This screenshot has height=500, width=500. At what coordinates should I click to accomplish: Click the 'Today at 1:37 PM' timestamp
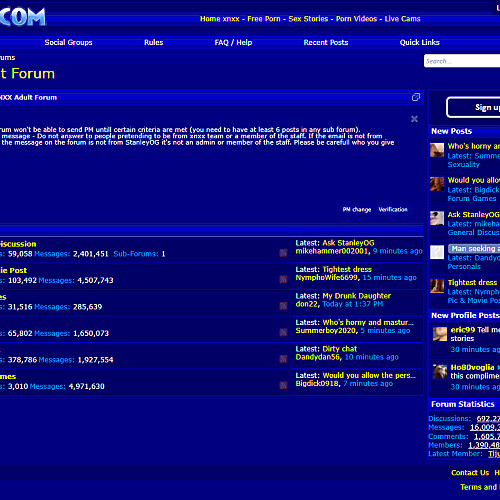coord(353,304)
